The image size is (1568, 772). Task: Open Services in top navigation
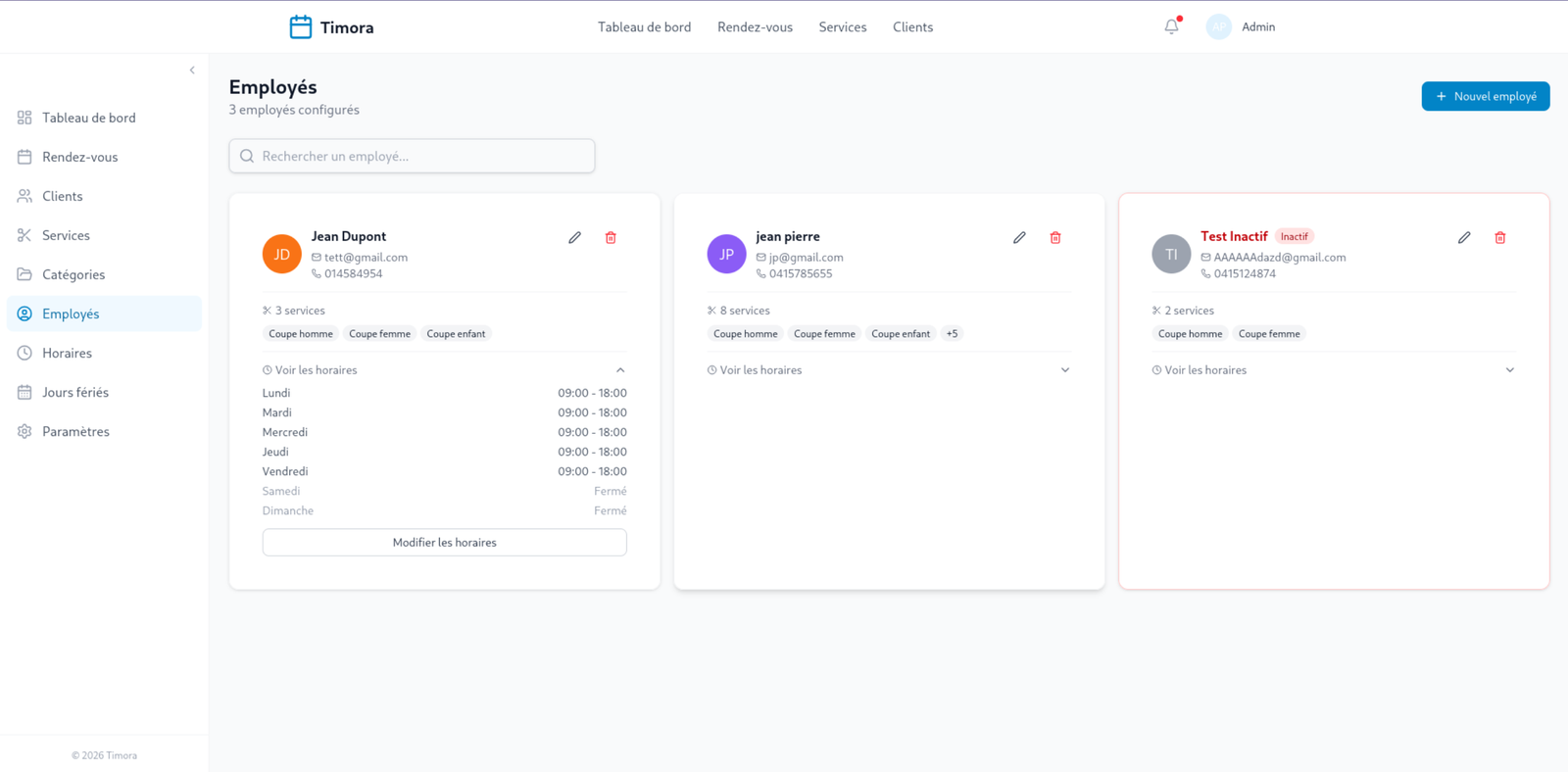843,27
